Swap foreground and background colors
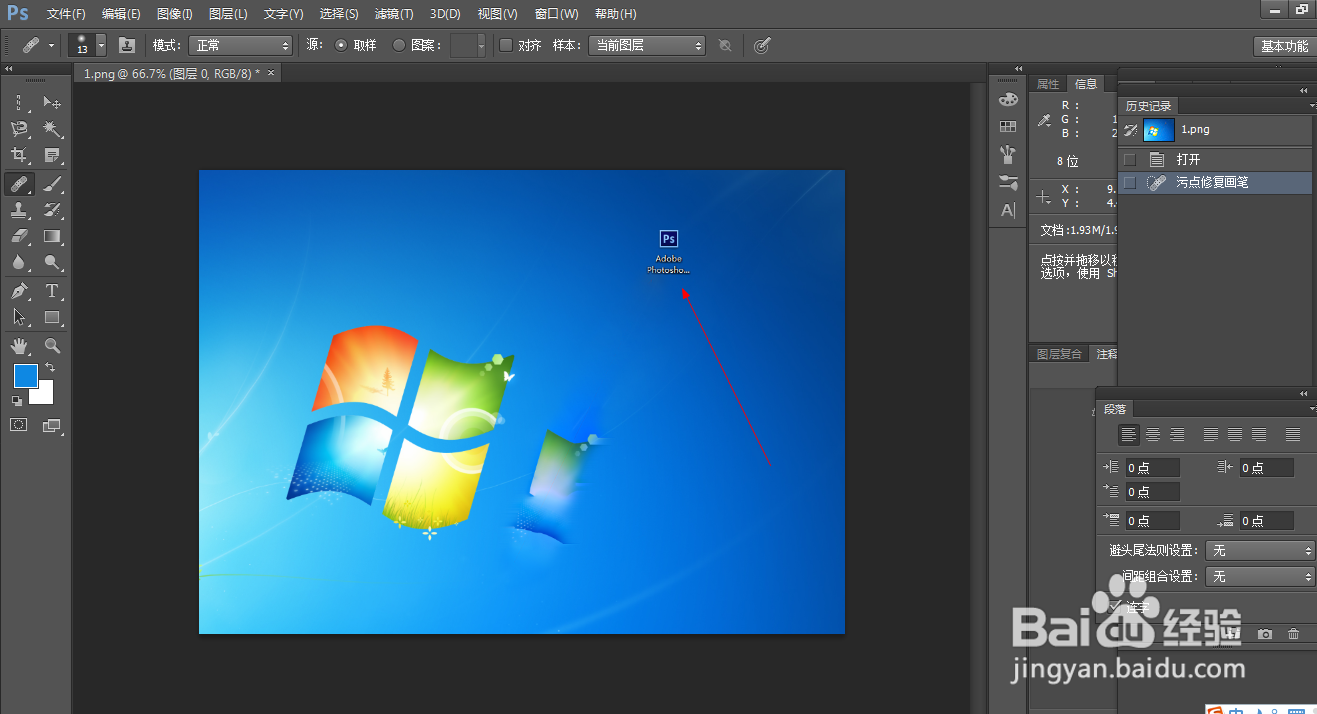The height and width of the screenshot is (714, 1317). pyautogui.click(x=50, y=368)
